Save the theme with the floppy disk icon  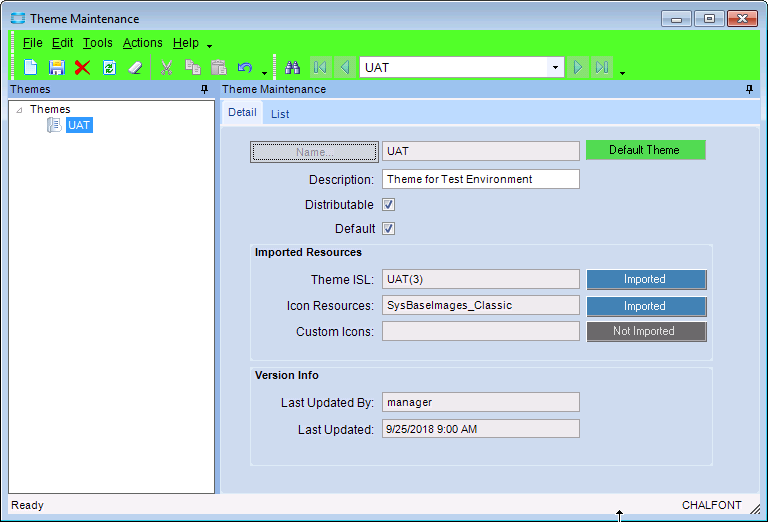(57, 67)
